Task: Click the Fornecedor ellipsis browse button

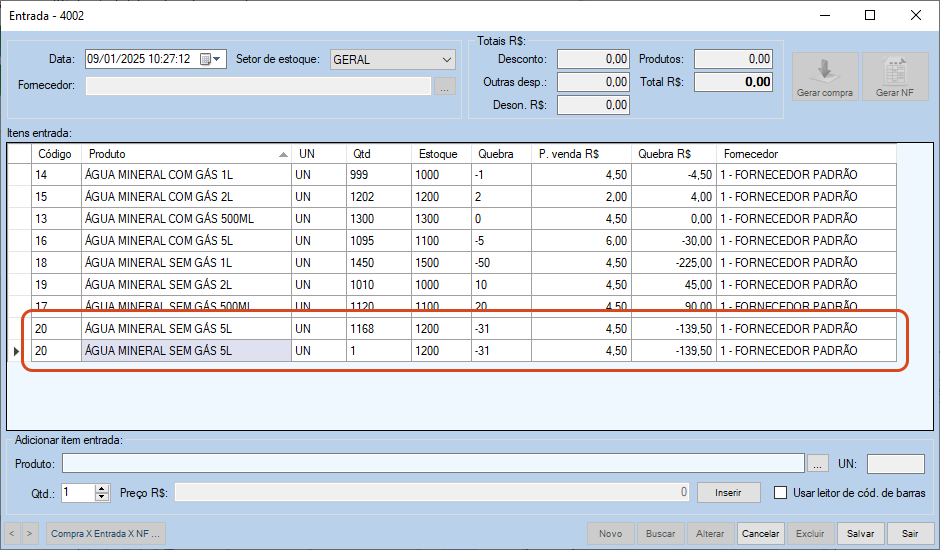Action: point(445,86)
